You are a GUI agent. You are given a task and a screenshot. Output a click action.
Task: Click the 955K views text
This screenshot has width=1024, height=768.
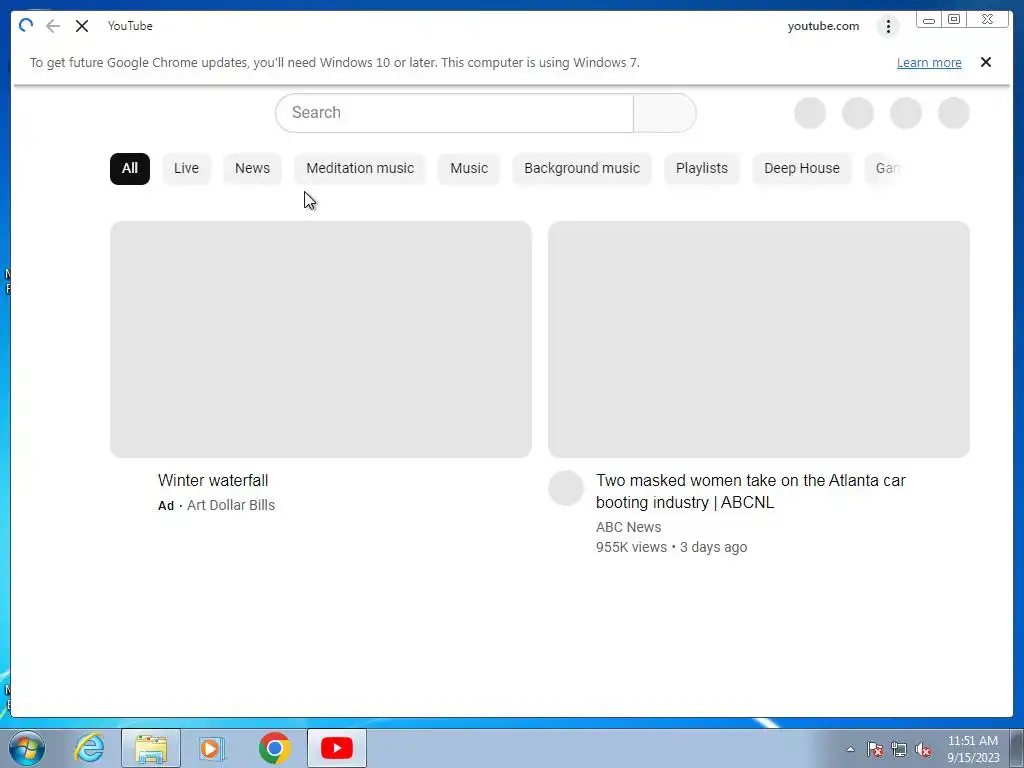(x=631, y=547)
